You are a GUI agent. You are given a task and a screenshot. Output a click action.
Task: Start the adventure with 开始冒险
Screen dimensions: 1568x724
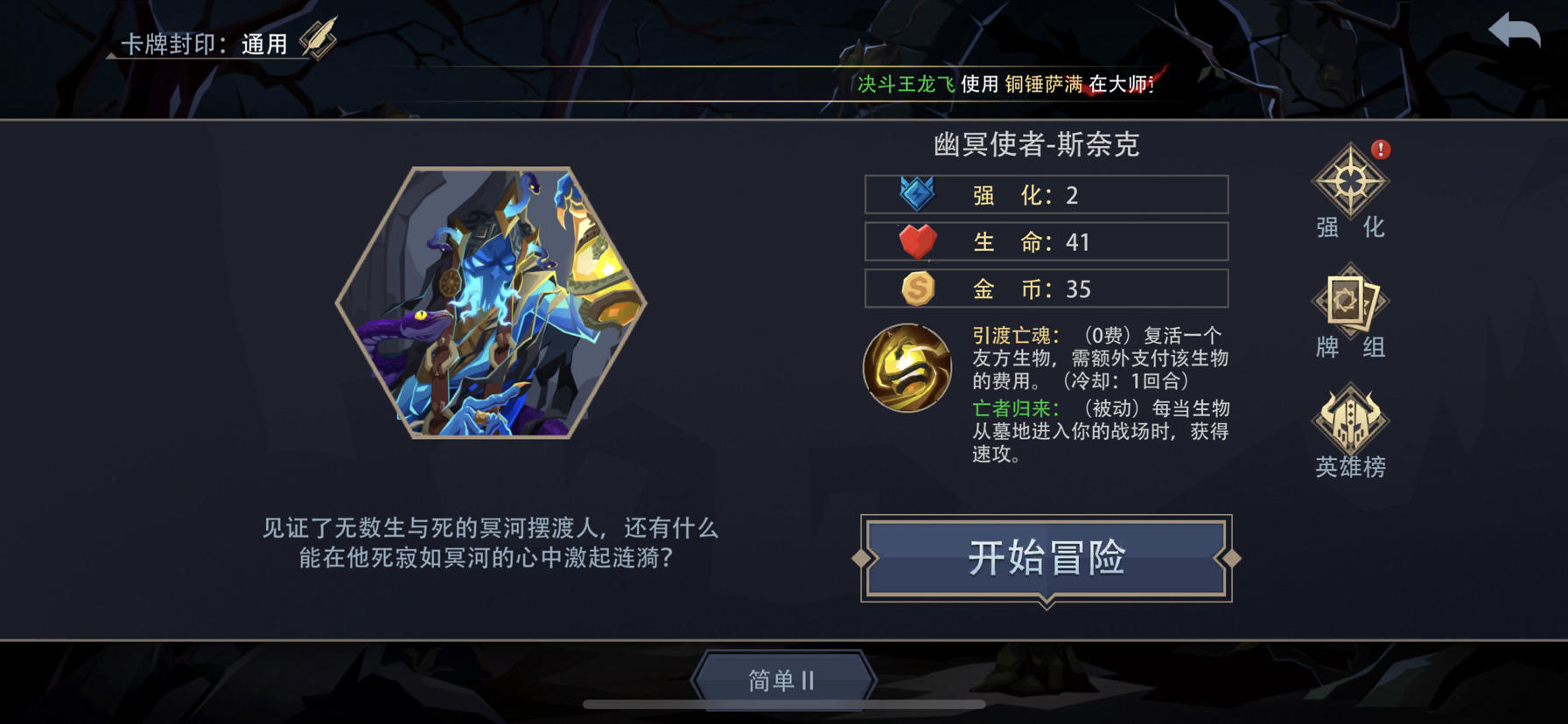click(1046, 559)
